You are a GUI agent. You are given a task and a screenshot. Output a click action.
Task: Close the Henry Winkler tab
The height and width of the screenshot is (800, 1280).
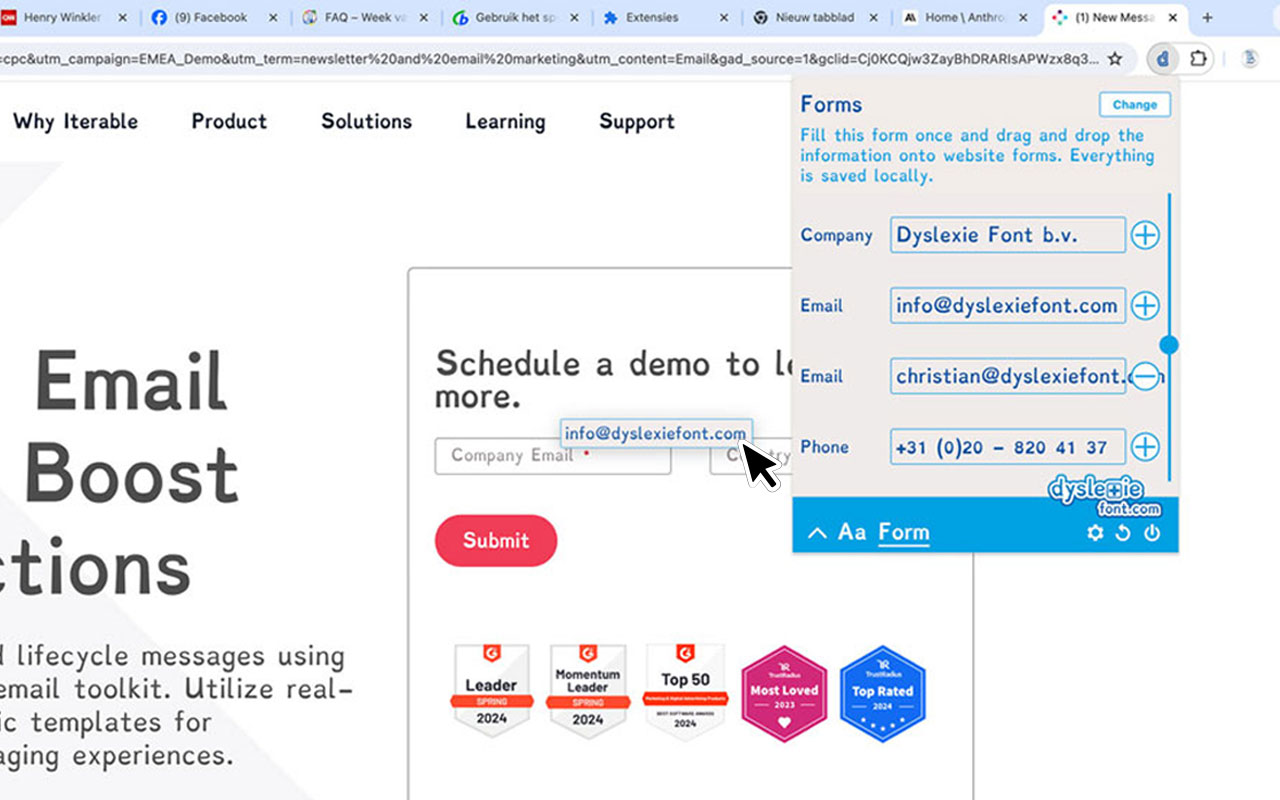pyautogui.click(x=122, y=18)
